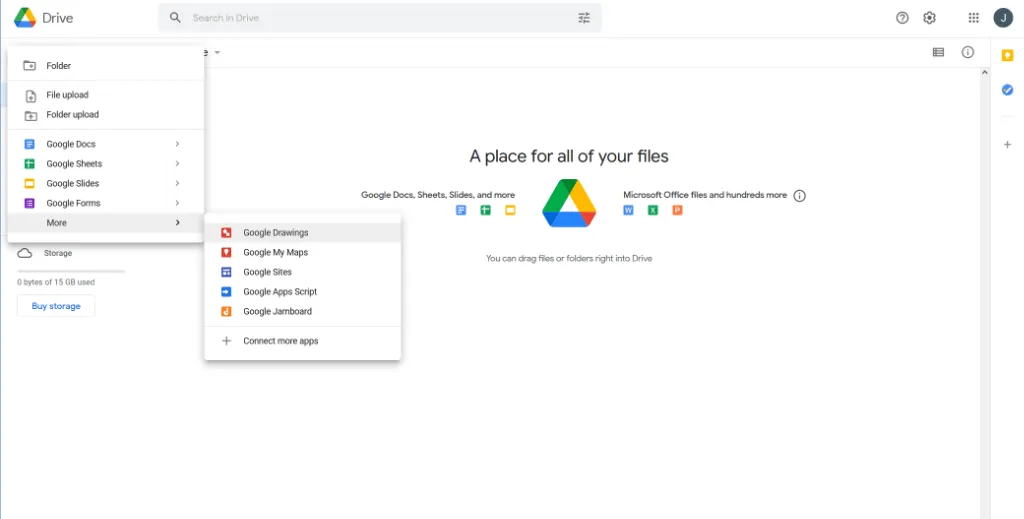The height and width of the screenshot is (519, 1024).
Task: Open the My Drive dropdown arrow
Action: tap(217, 52)
